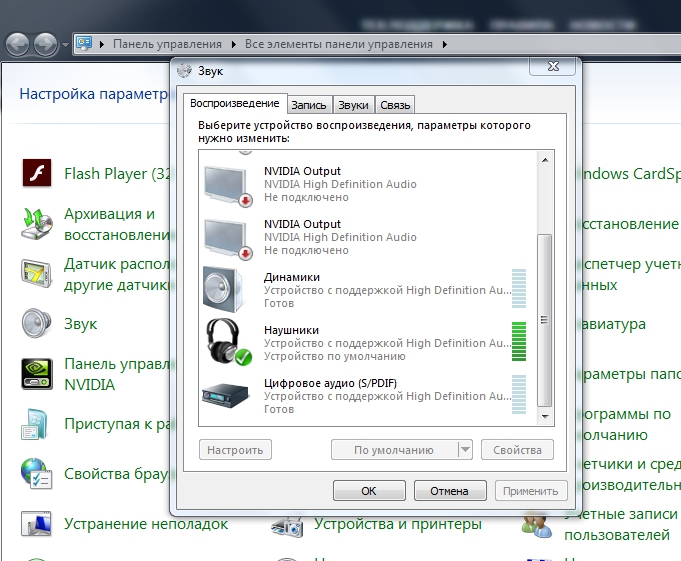Click the Наушники green volume level meter
Image resolution: width=681 pixels, height=561 pixels.
pos(519,342)
